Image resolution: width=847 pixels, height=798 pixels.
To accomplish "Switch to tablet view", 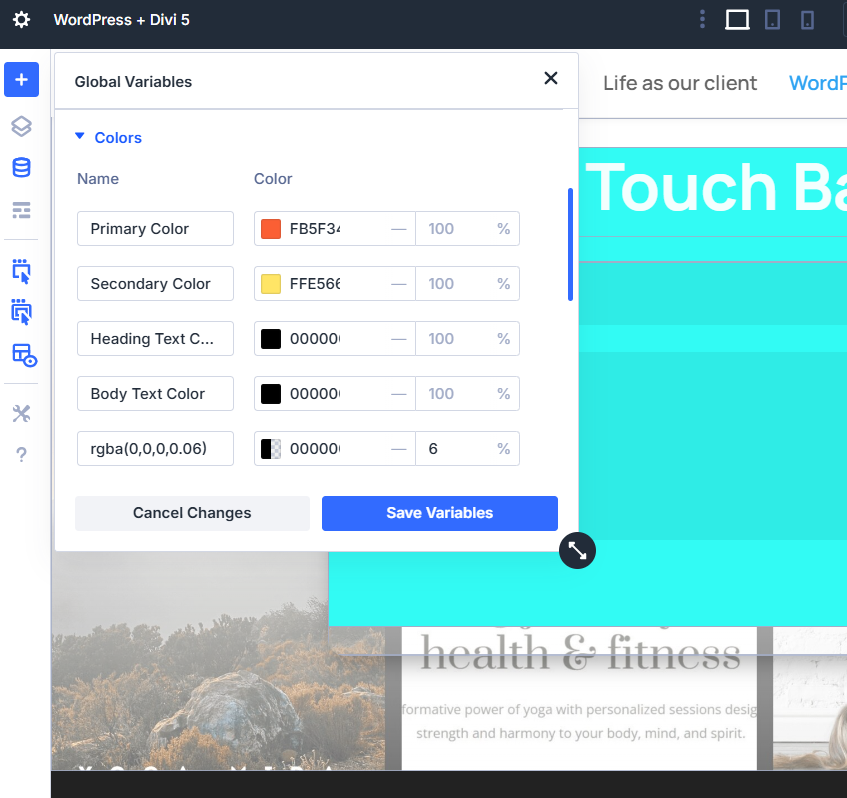I will coord(772,20).
